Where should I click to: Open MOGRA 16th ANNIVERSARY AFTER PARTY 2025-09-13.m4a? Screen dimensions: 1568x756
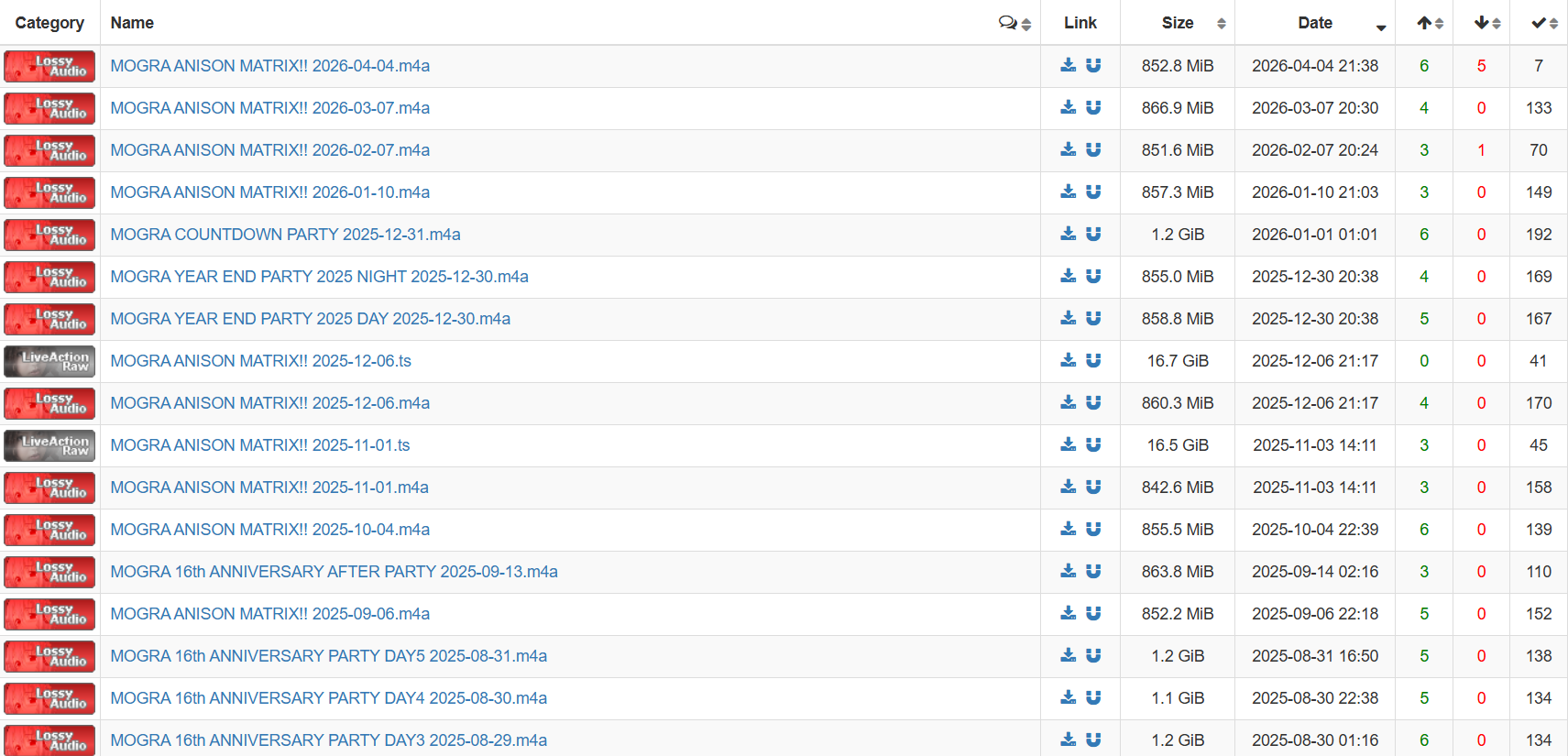(x=334, y=572)
